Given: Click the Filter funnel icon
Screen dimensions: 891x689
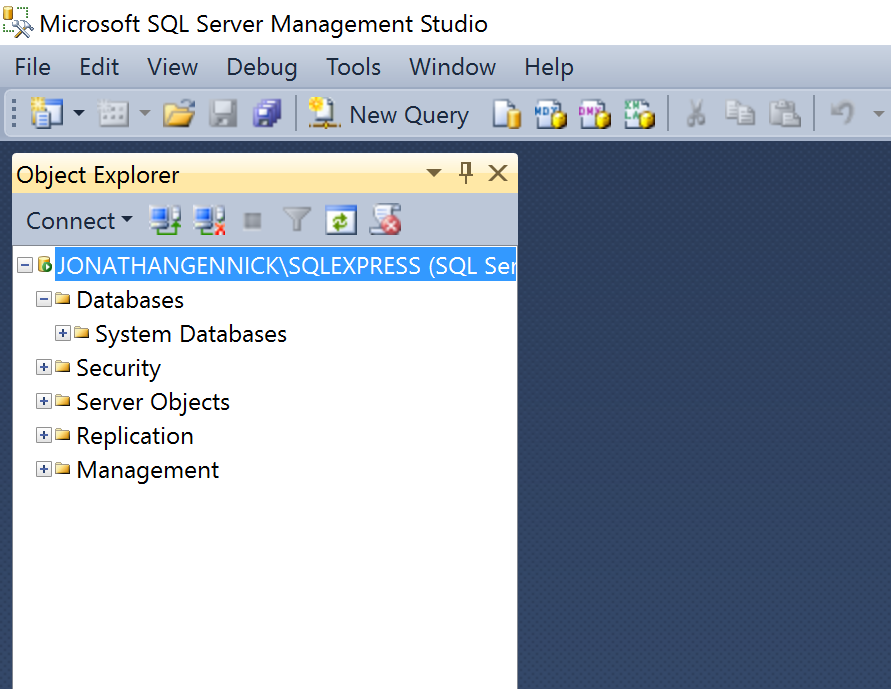Looking at the screenshot, I should [297, 219].
